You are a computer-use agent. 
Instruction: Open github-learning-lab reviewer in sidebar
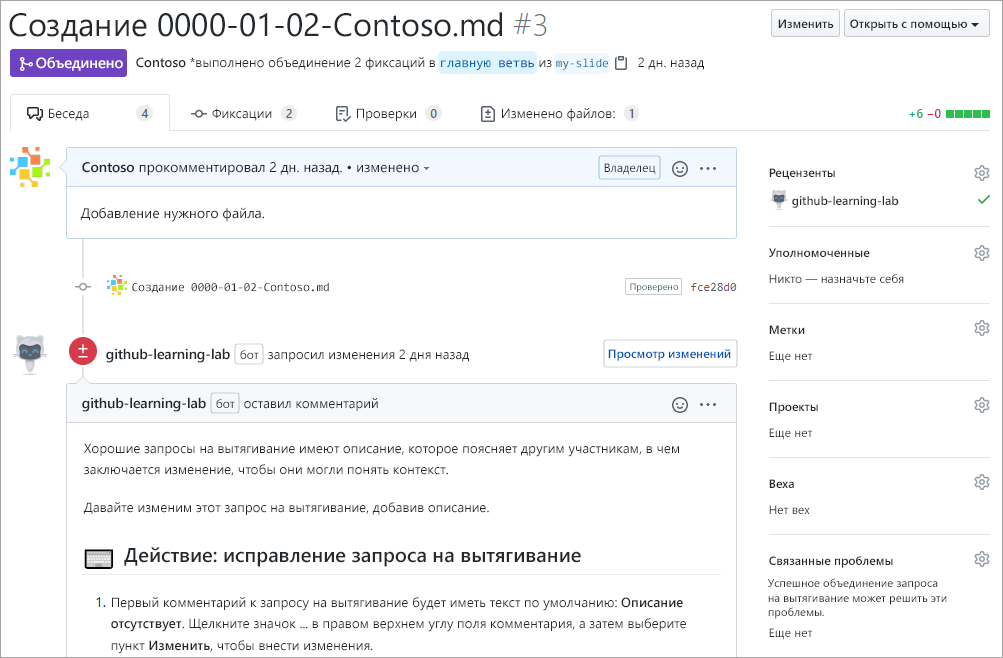[845, 201]
